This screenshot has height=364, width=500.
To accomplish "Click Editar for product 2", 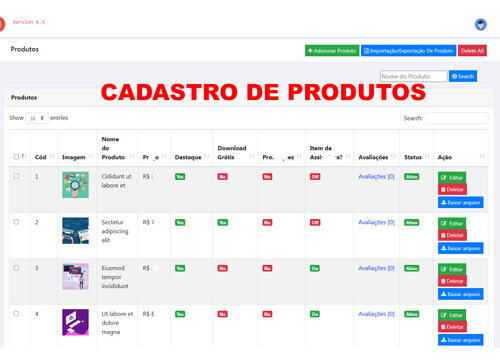I will click(452, 223).
